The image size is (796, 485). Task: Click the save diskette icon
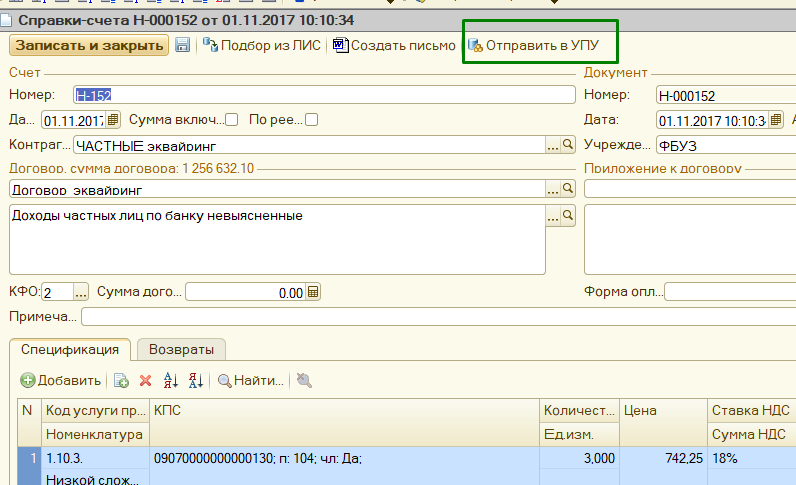coord(182,45)
